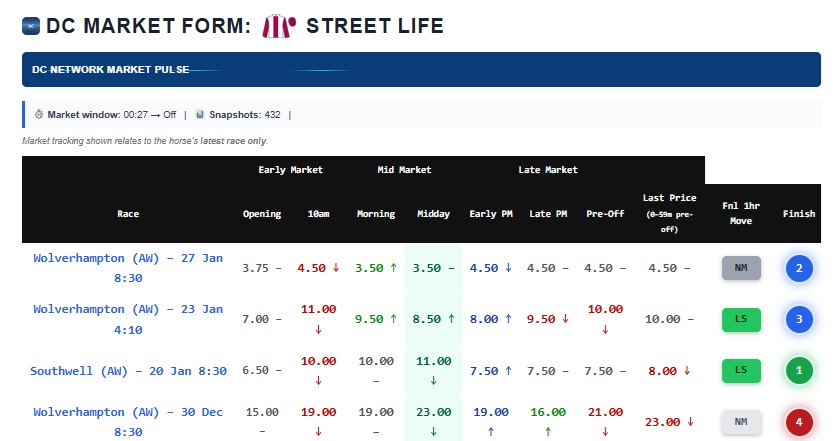This screenshot has height=441, width=833.
Task: Click the green LS badge in the Southwell row
Action: coord(741,370)
